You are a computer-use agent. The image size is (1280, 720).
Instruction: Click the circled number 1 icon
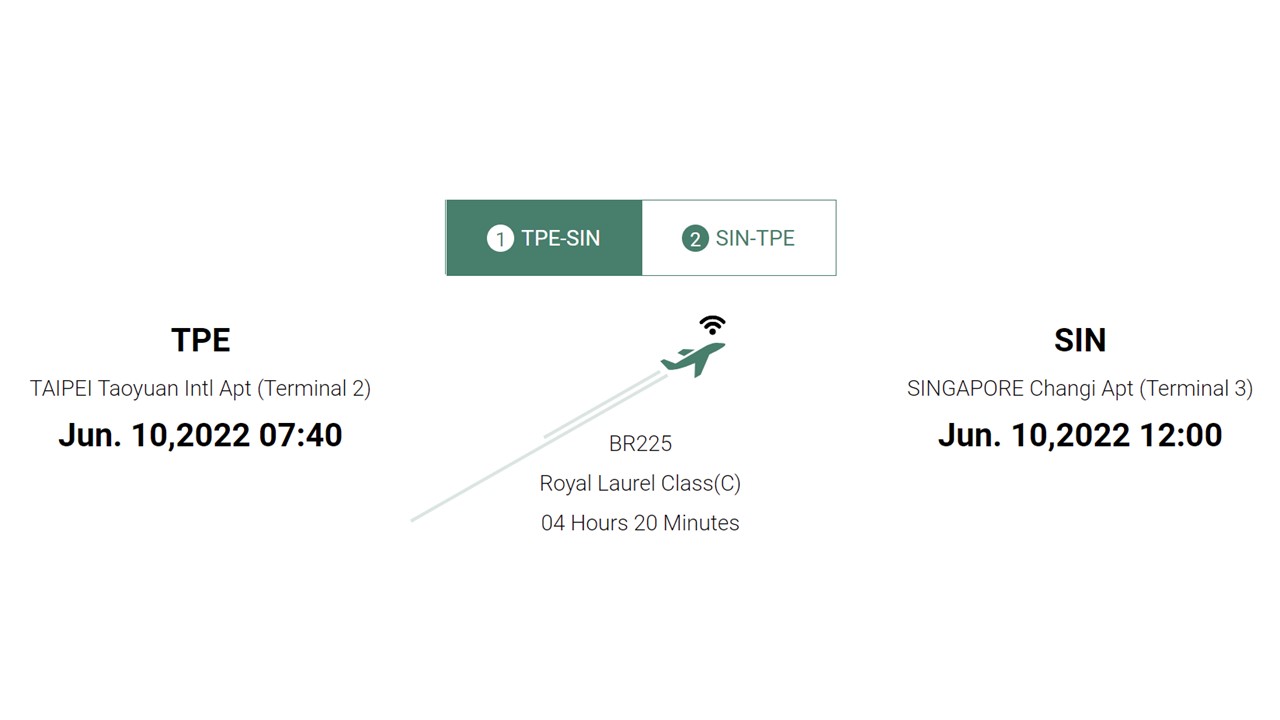500,239
